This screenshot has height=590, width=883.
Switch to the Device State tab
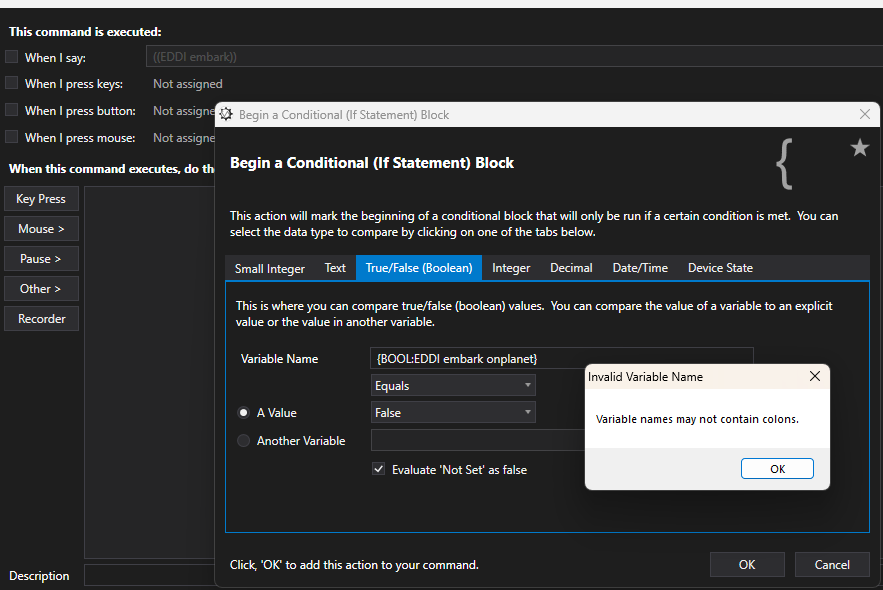pyautogui.click(x=720, y=268)
